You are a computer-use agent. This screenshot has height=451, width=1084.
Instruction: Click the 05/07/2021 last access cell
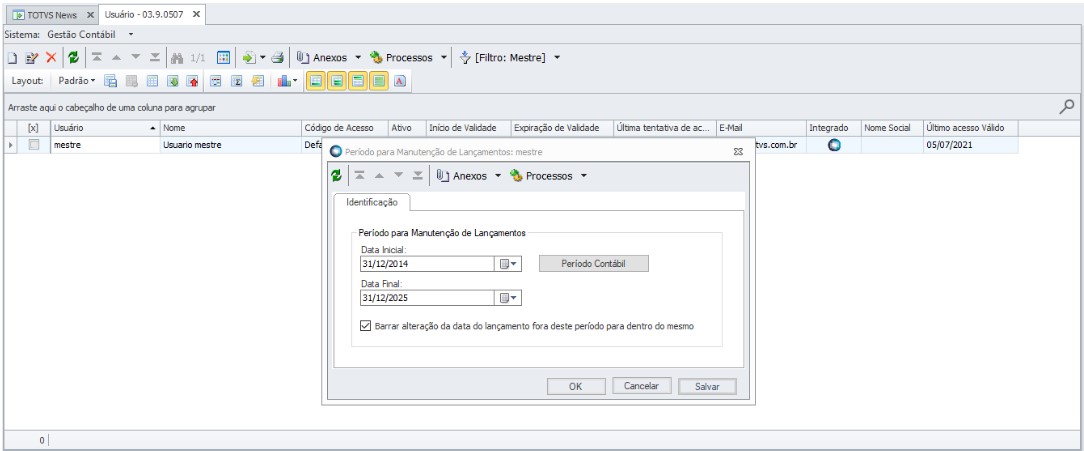(971, 145)
